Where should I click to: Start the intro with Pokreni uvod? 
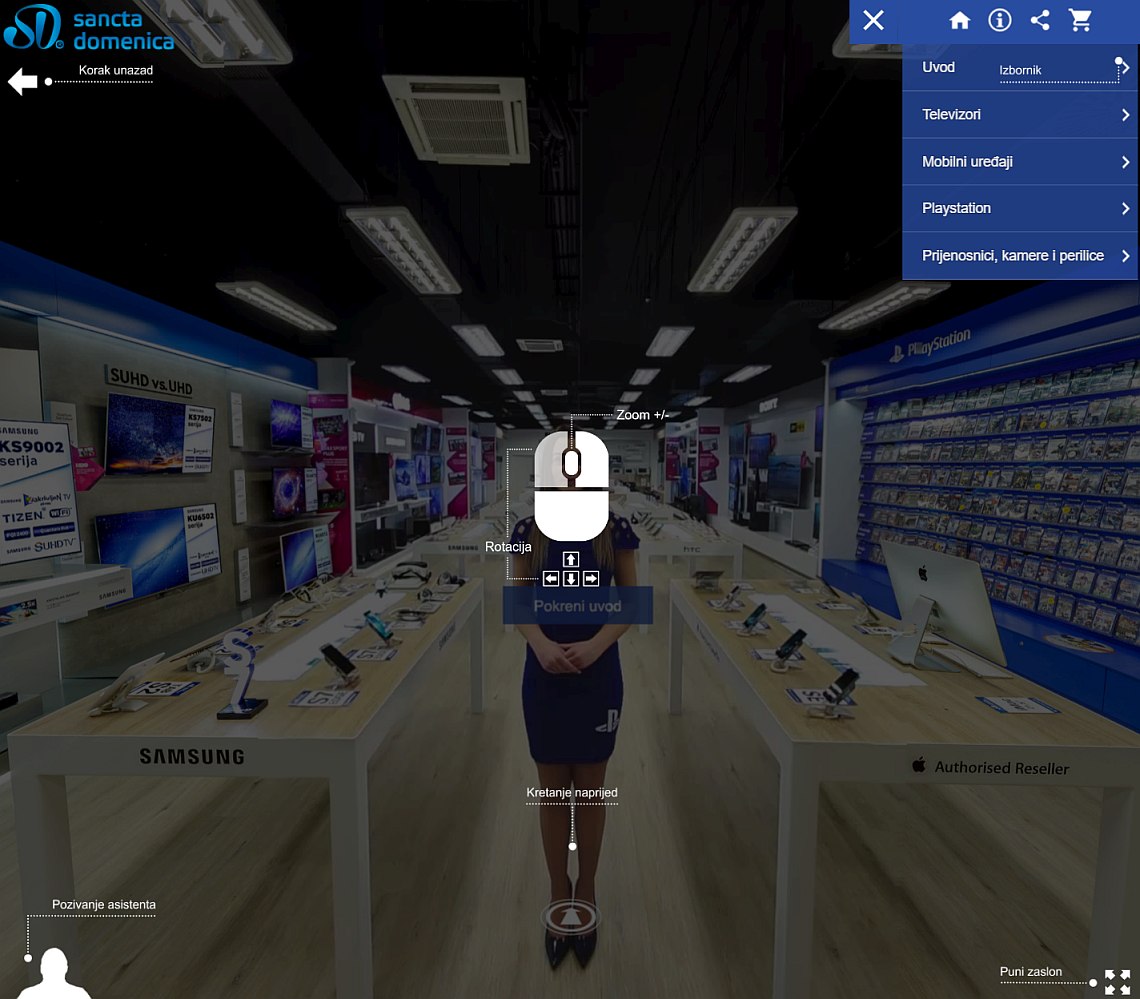577,606
